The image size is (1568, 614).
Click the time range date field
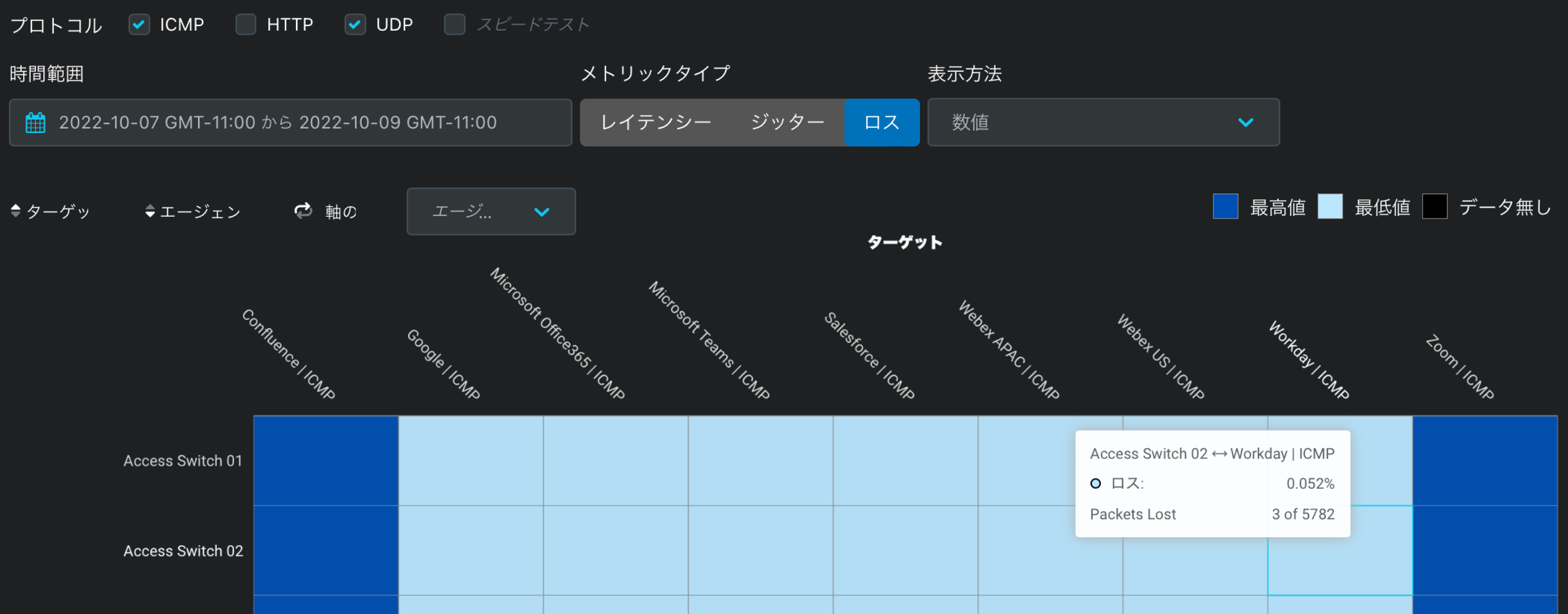coord(290,122)
